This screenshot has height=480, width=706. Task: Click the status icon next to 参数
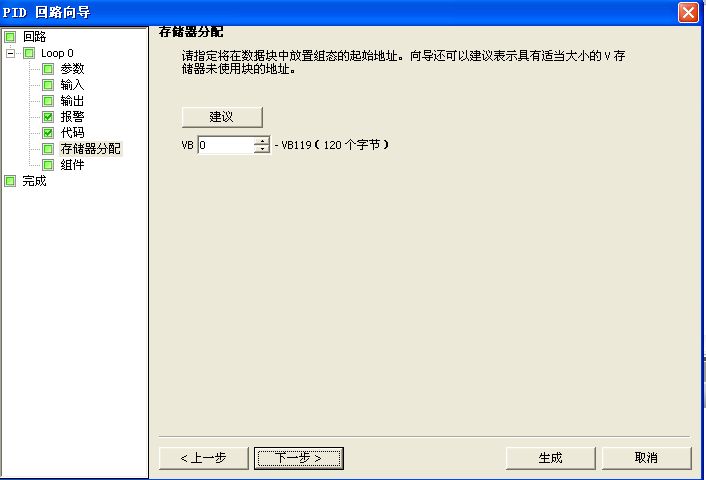48,69
